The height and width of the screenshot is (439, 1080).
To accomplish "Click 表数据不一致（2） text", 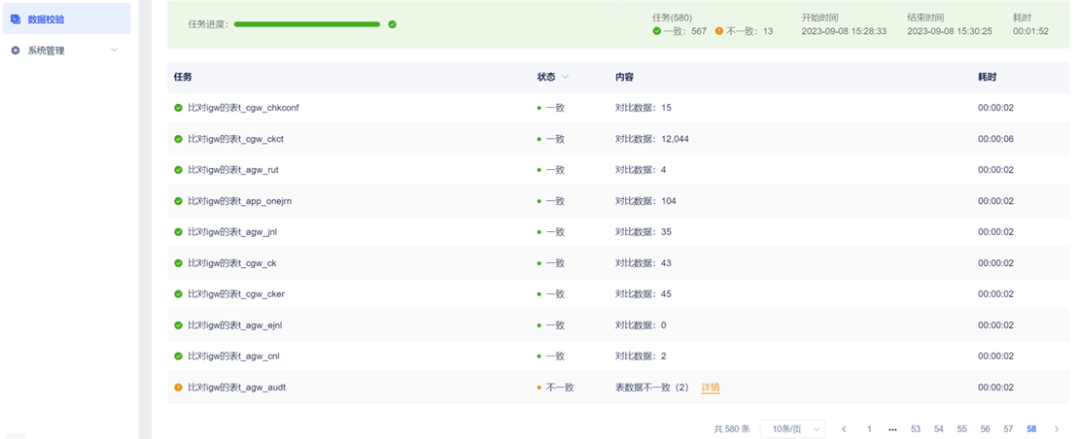I will pyautogui.click(x=652, y=387).
